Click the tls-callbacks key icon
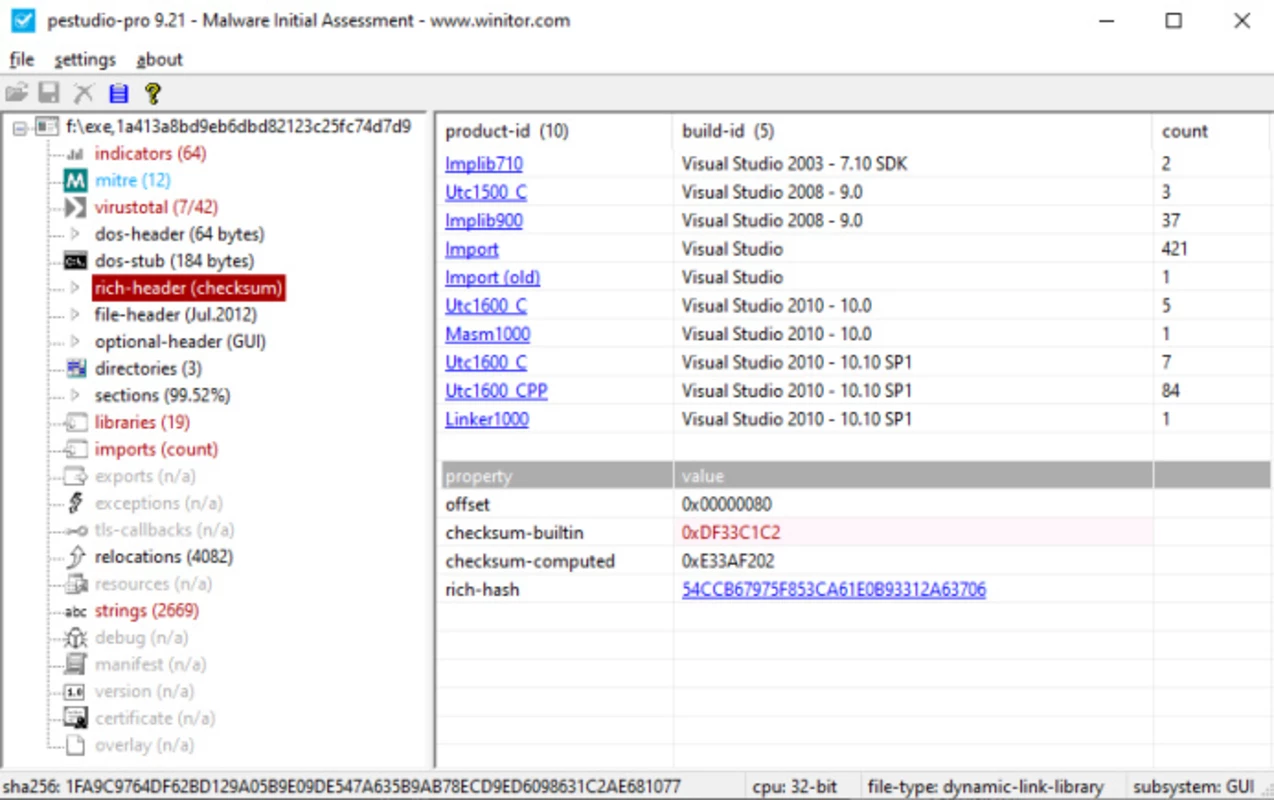1274x800 pixels. click(75, 531)
